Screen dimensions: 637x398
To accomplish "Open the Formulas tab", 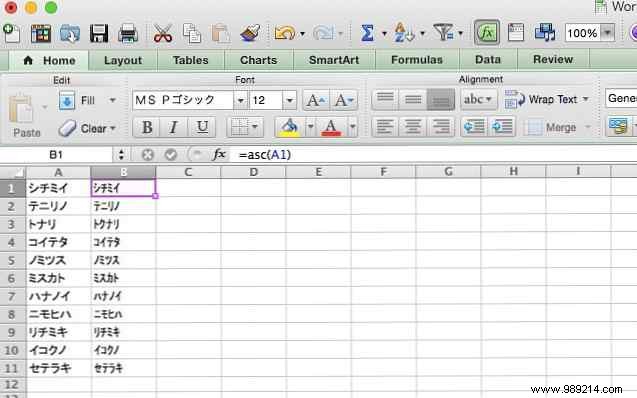I will pos(417,60).
